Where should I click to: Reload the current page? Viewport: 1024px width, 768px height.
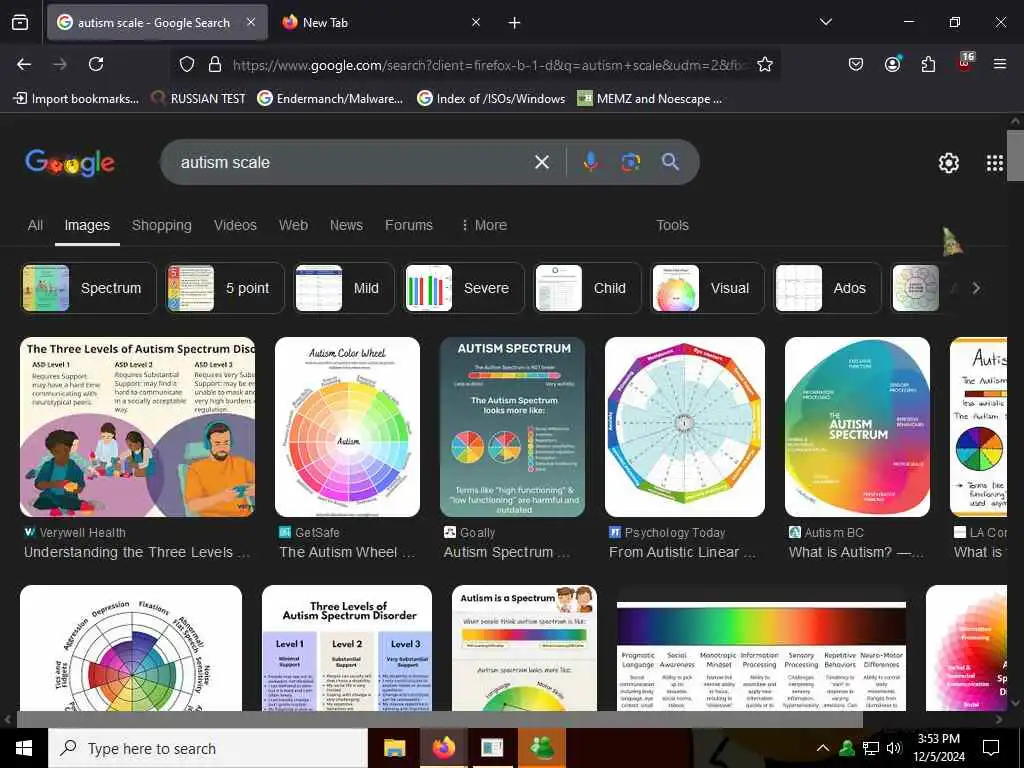click(x=96, y=64)
